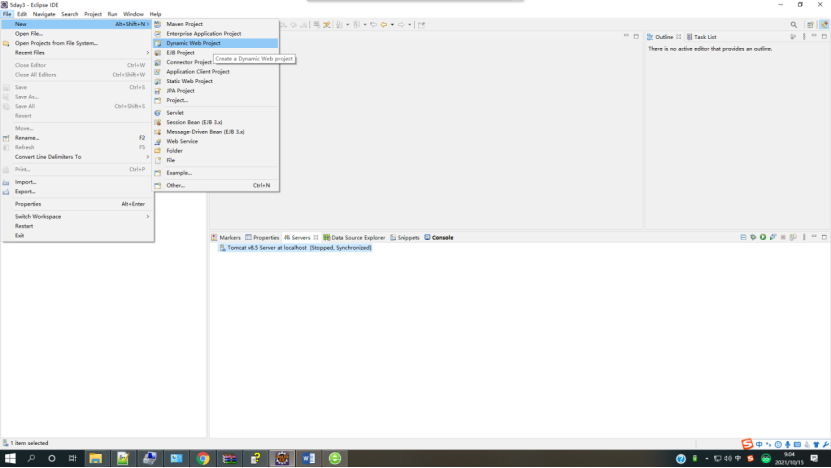This screenshot has width=831, height=468.
Task: Select Tomcat v8.5 Server at localhost
Action: (x=295, y=248)
